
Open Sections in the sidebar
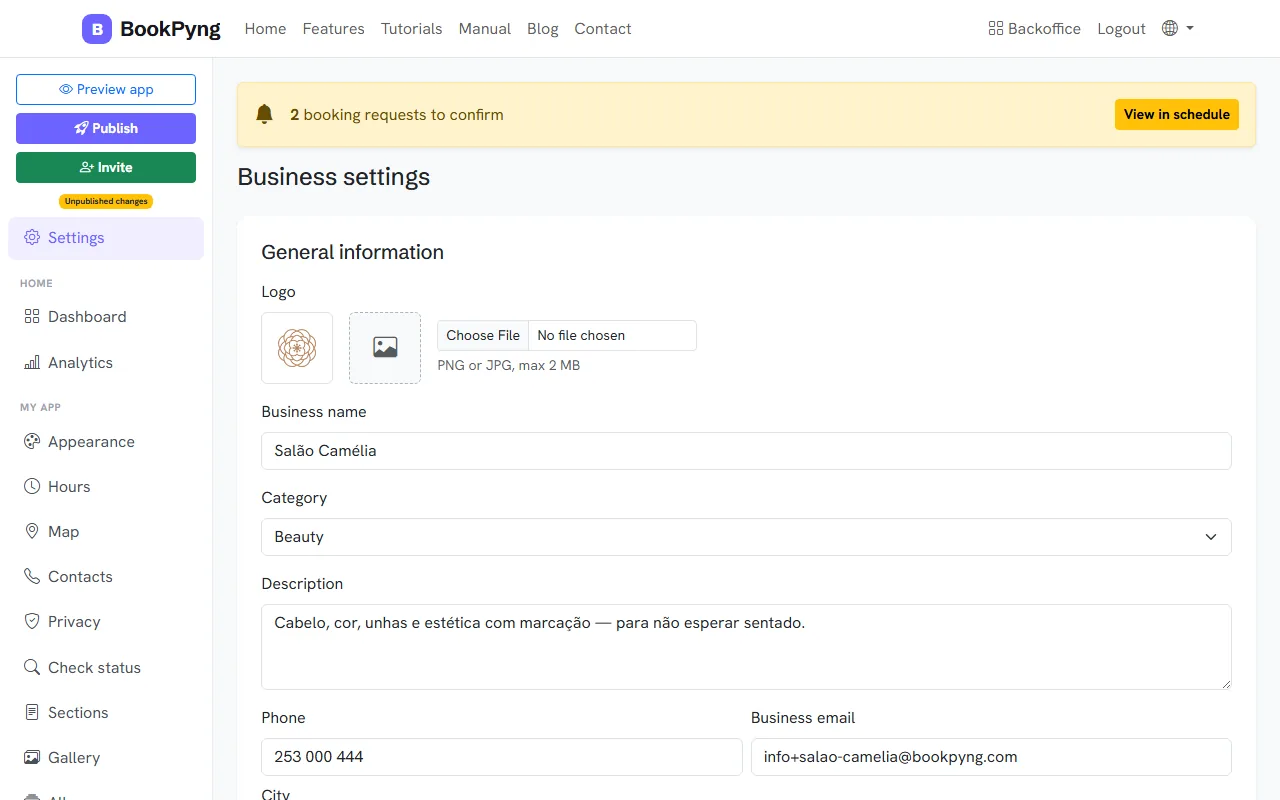pyautogui.click(x=106, y=713)
